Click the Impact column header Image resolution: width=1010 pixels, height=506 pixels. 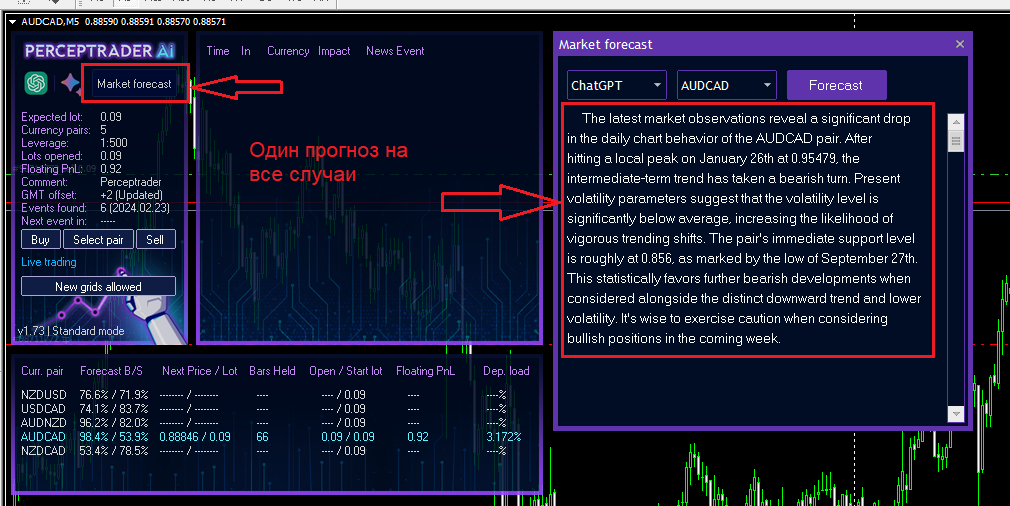(x=334, y=51)
